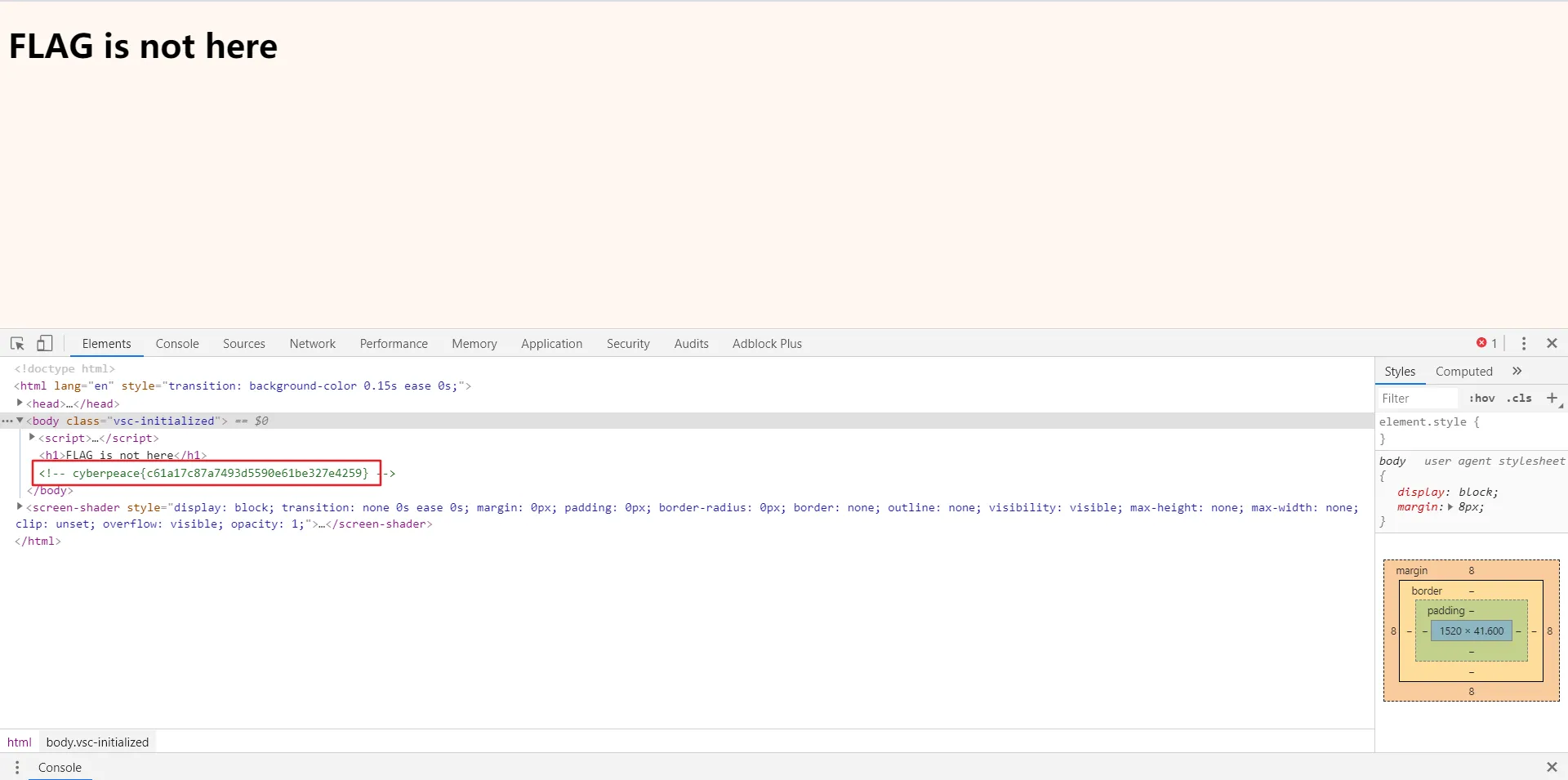Viewport: 1568px width, 780px height.
Task: Expand the margin shorthand property triangle
Action: click(1450, 507)
